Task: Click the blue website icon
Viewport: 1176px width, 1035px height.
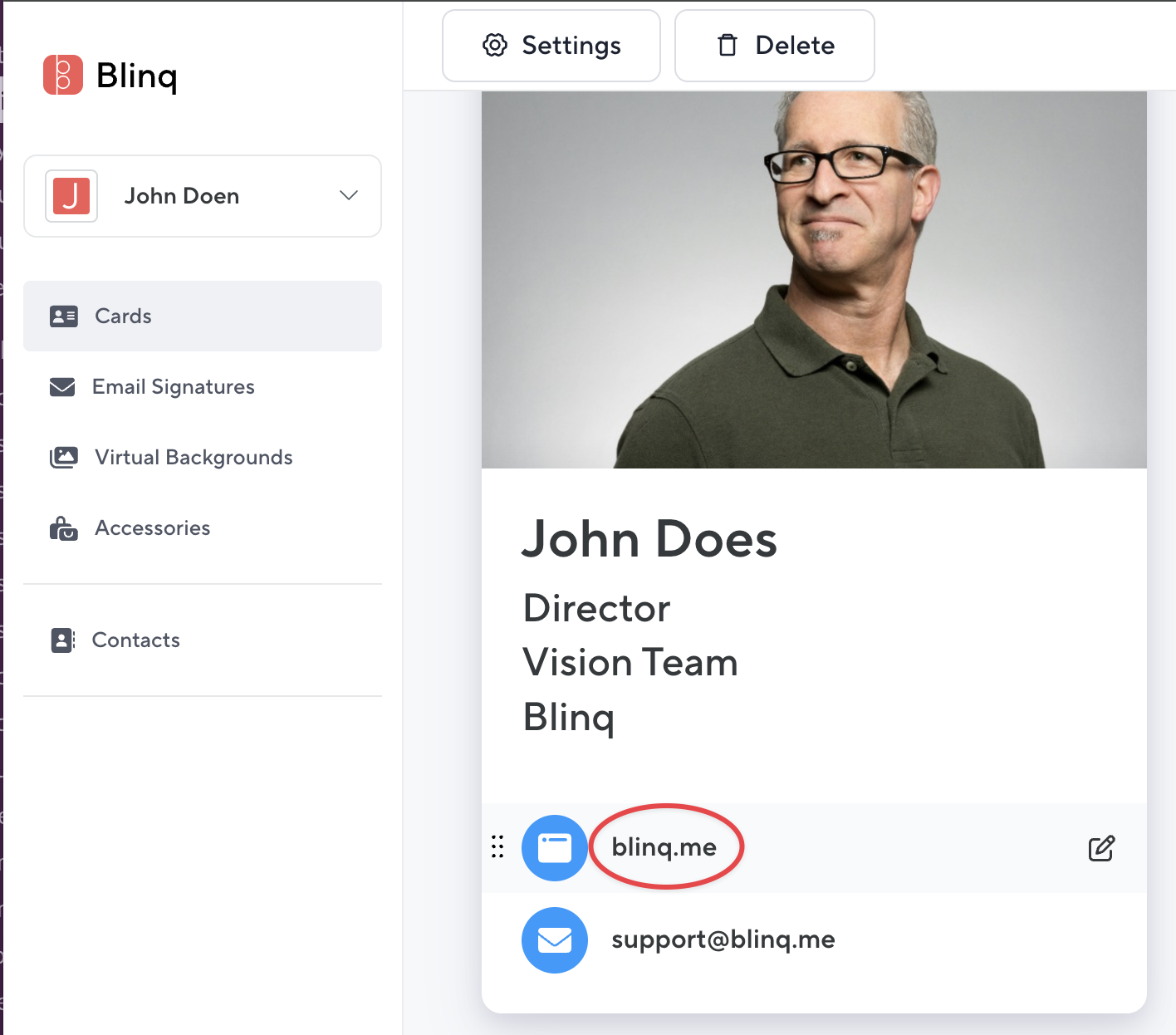Action: point(555,848)
